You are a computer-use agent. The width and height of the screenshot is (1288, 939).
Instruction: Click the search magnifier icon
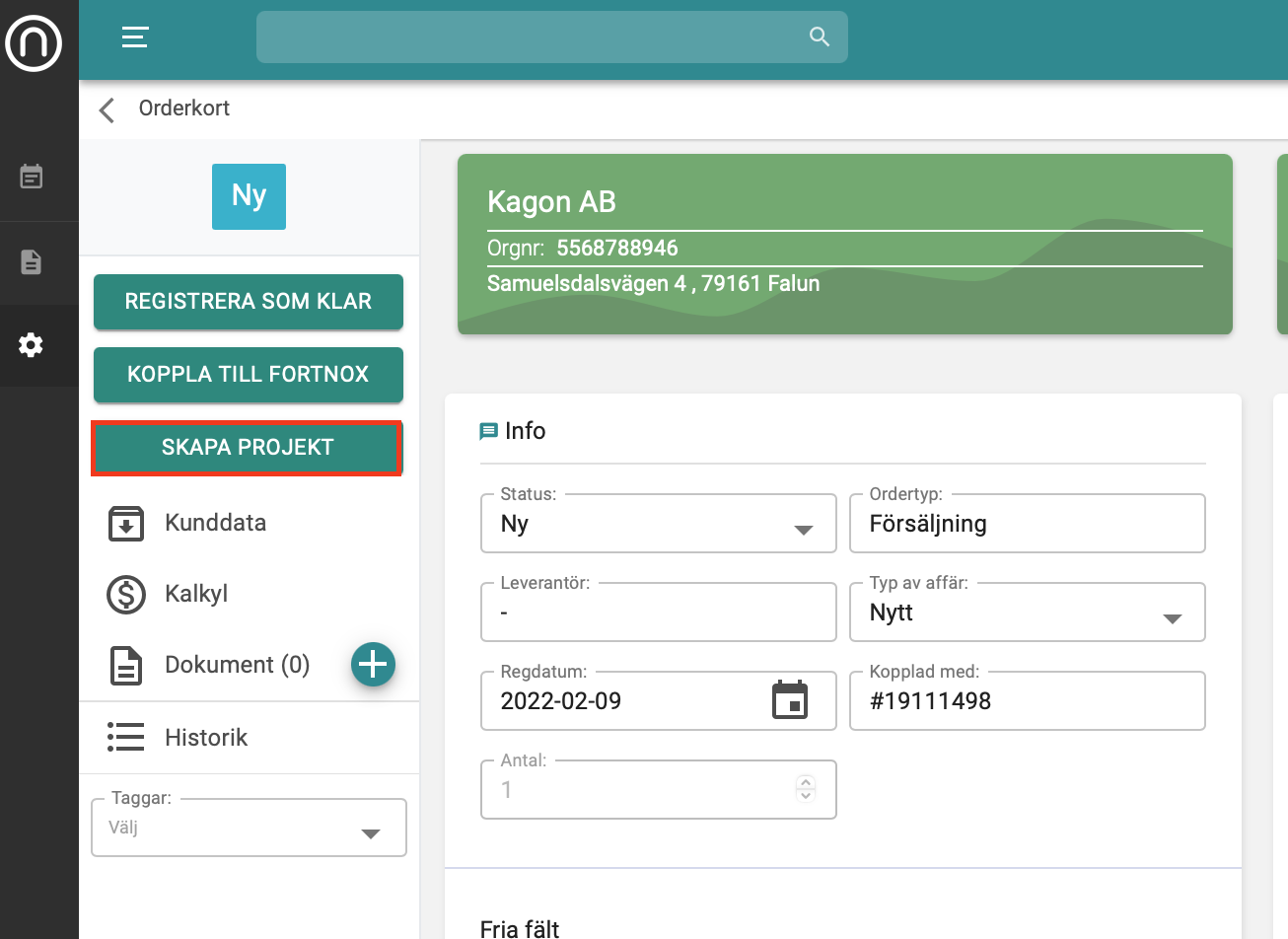tap(819, 37)
